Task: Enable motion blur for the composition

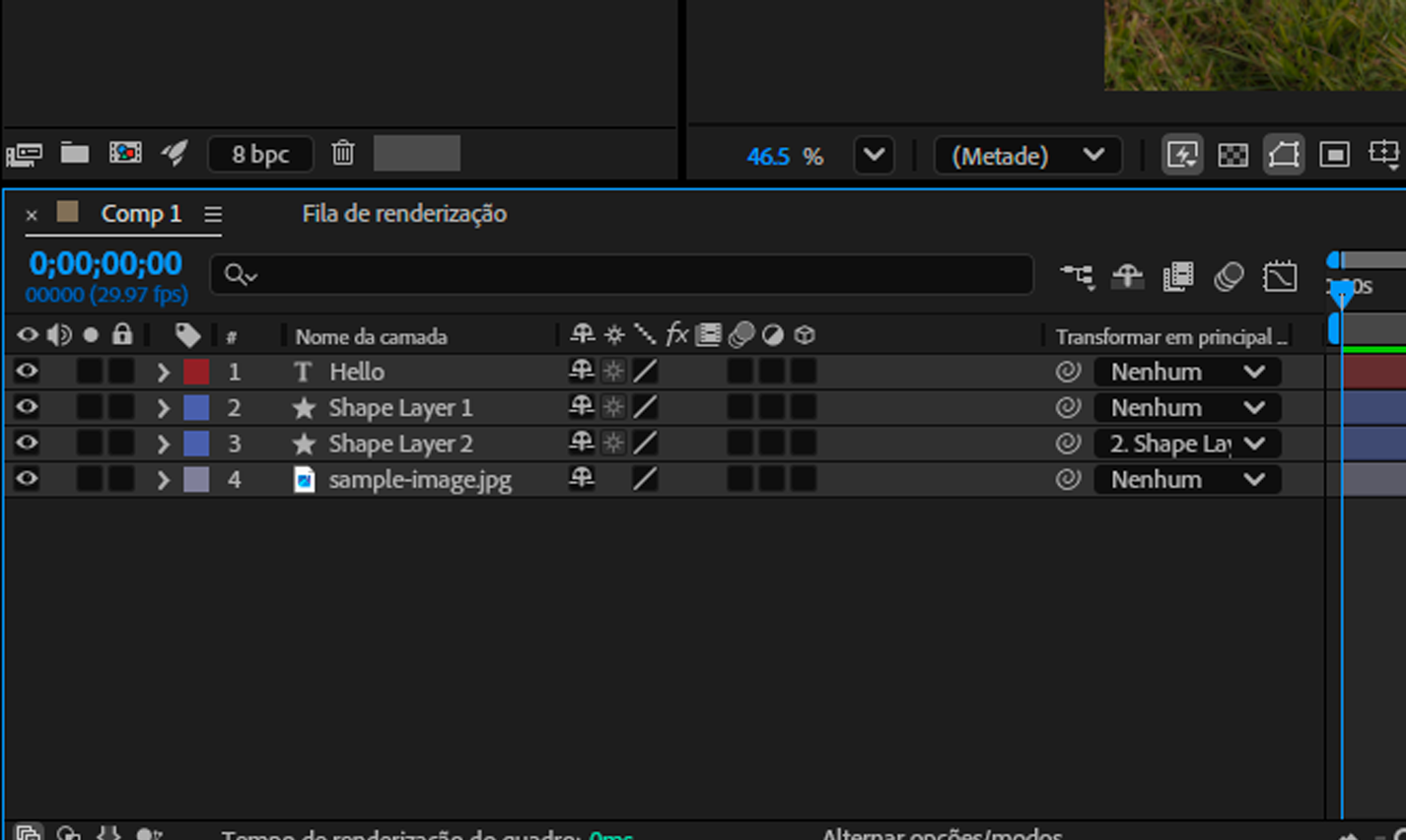Action: coord(1229,277)
